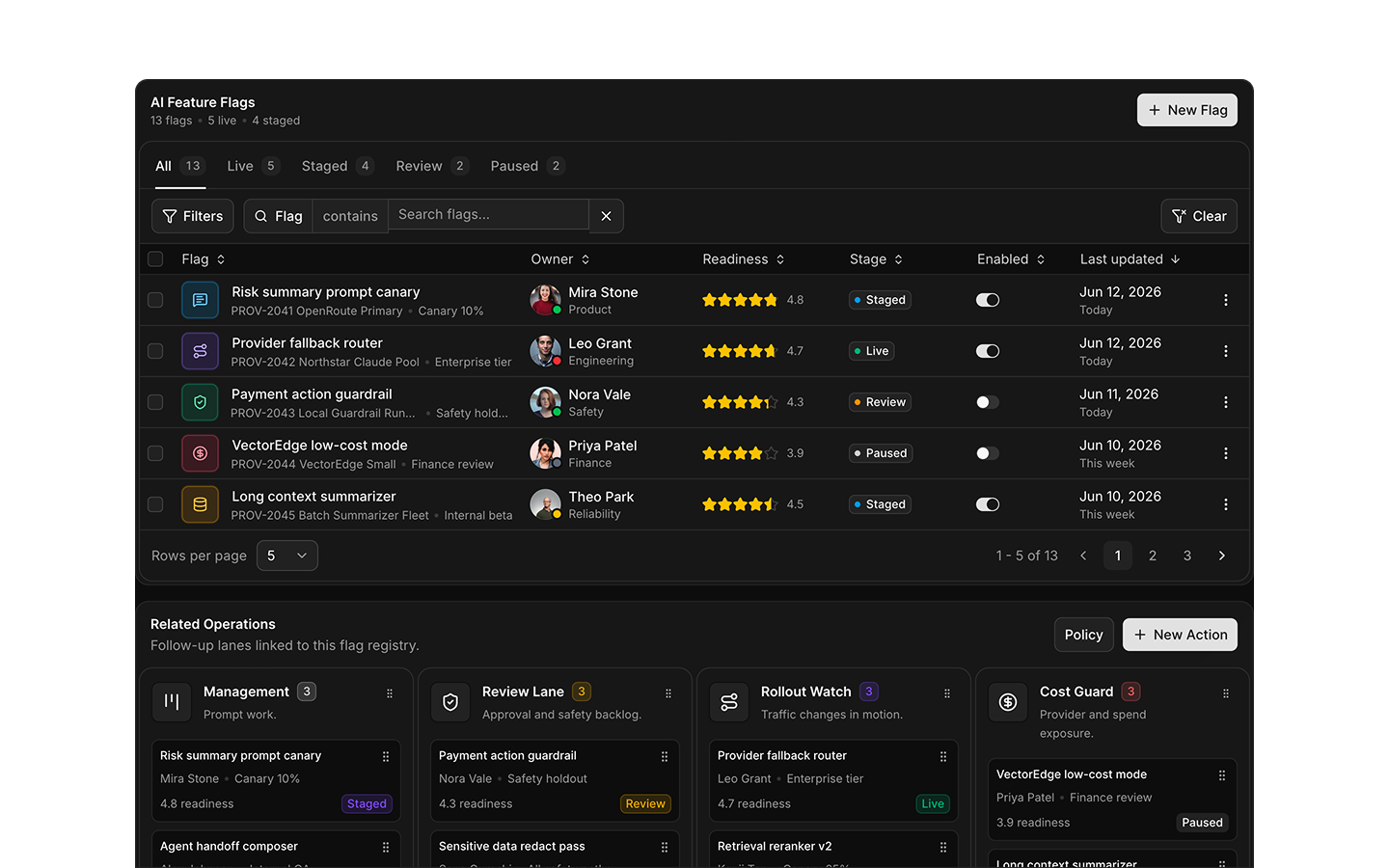This screenshot has width=1389, height=868.
Task: Clear the flag search filter with X
Action: [606, 216]
